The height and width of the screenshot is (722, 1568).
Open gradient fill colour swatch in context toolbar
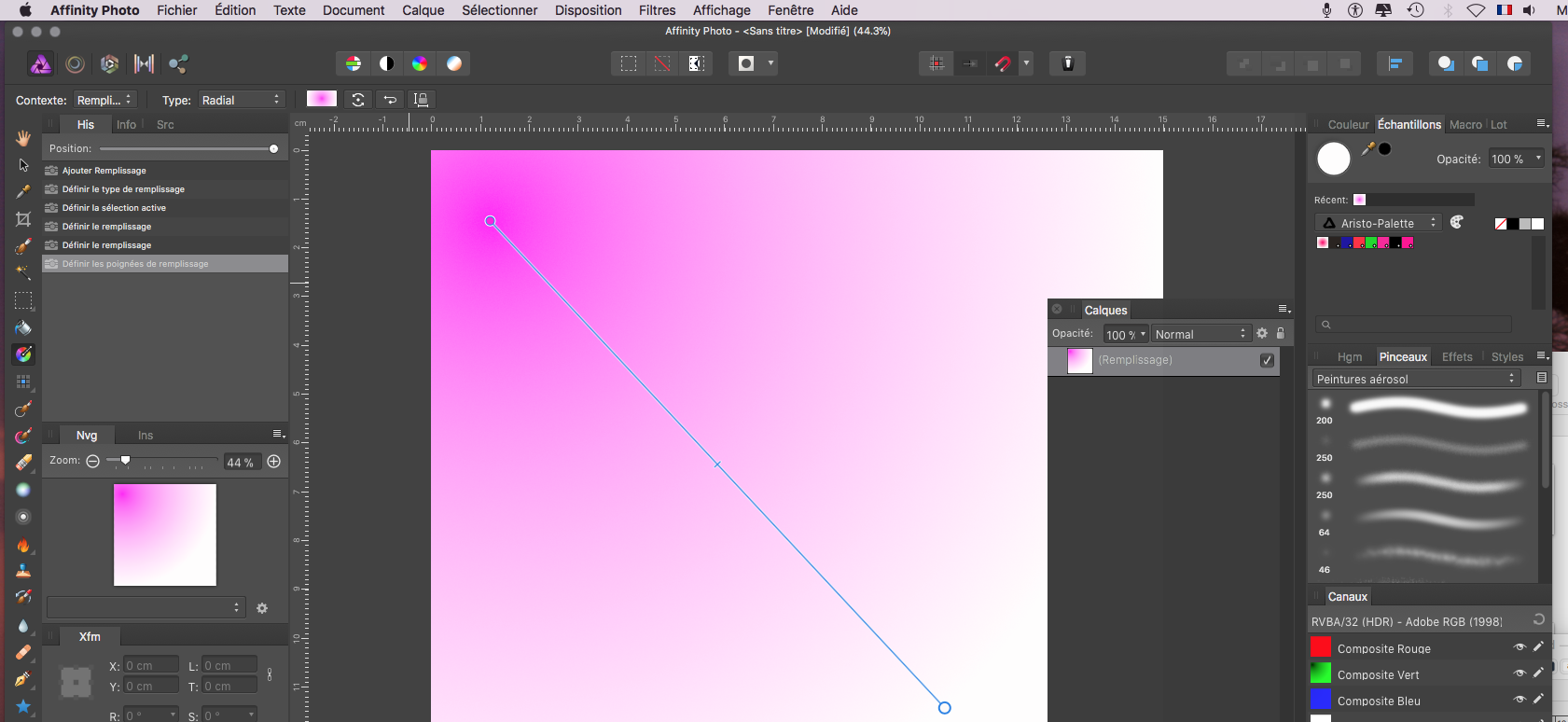click(x=321, y=99)
